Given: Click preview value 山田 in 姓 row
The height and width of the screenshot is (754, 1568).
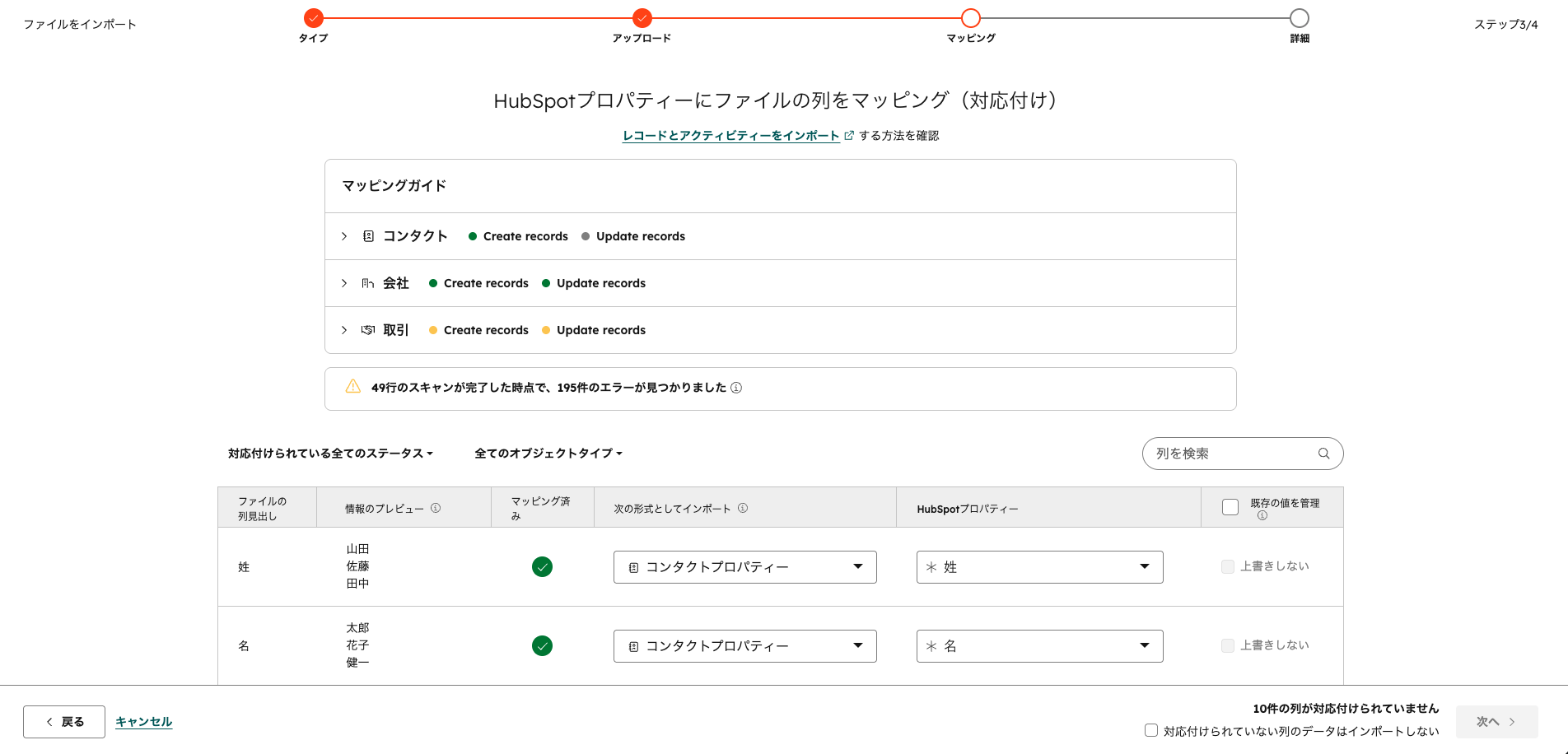Looking at the screenshot, I should [357, 549].
